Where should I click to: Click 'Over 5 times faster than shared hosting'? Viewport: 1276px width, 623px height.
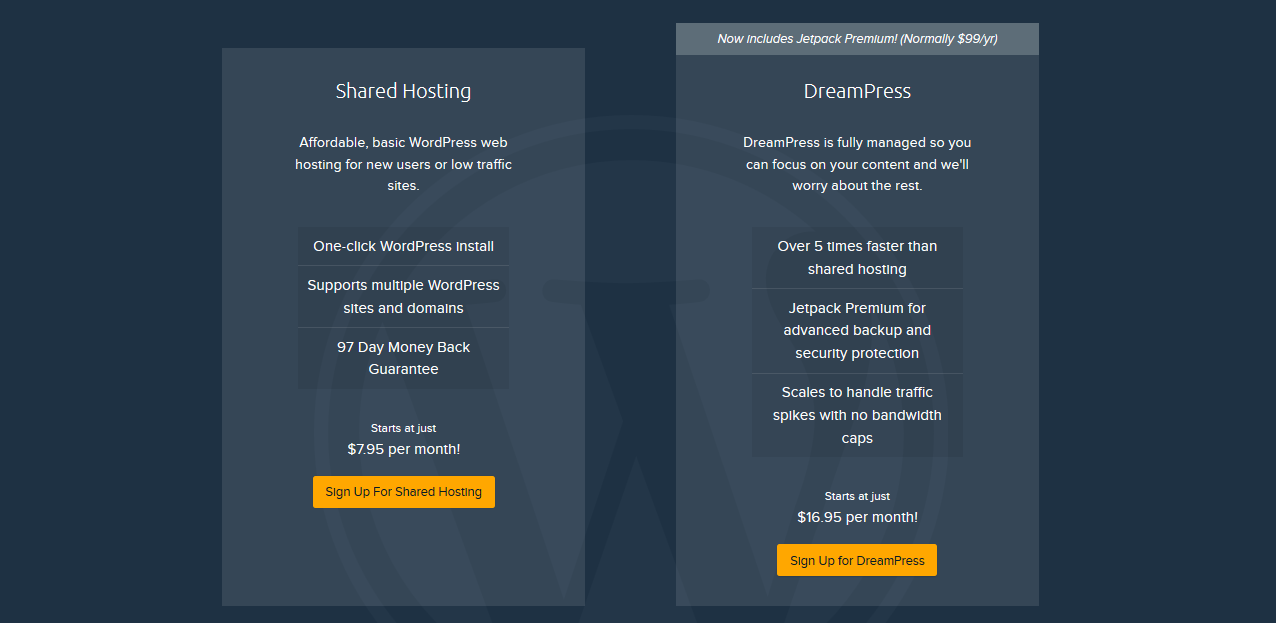tap(857, 258)
